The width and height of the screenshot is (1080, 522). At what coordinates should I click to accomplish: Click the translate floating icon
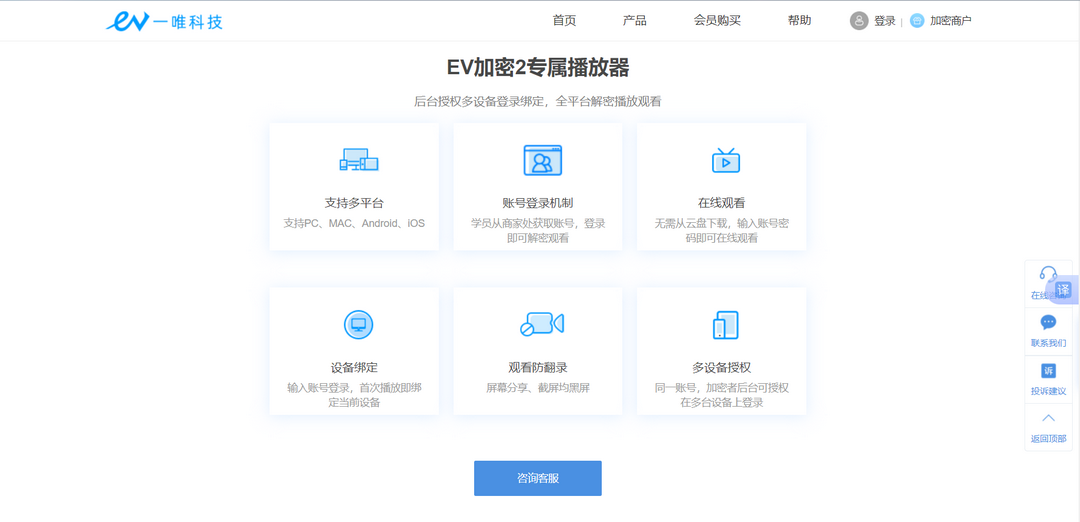tap(1063, 289)
